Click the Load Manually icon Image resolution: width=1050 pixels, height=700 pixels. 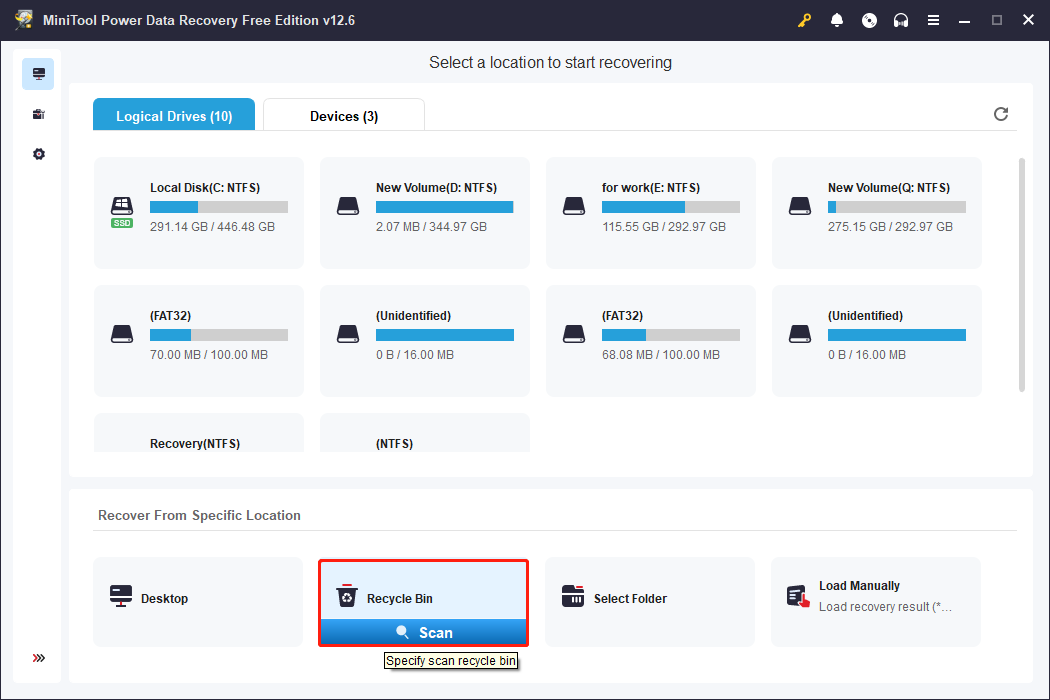pos(798,596)
